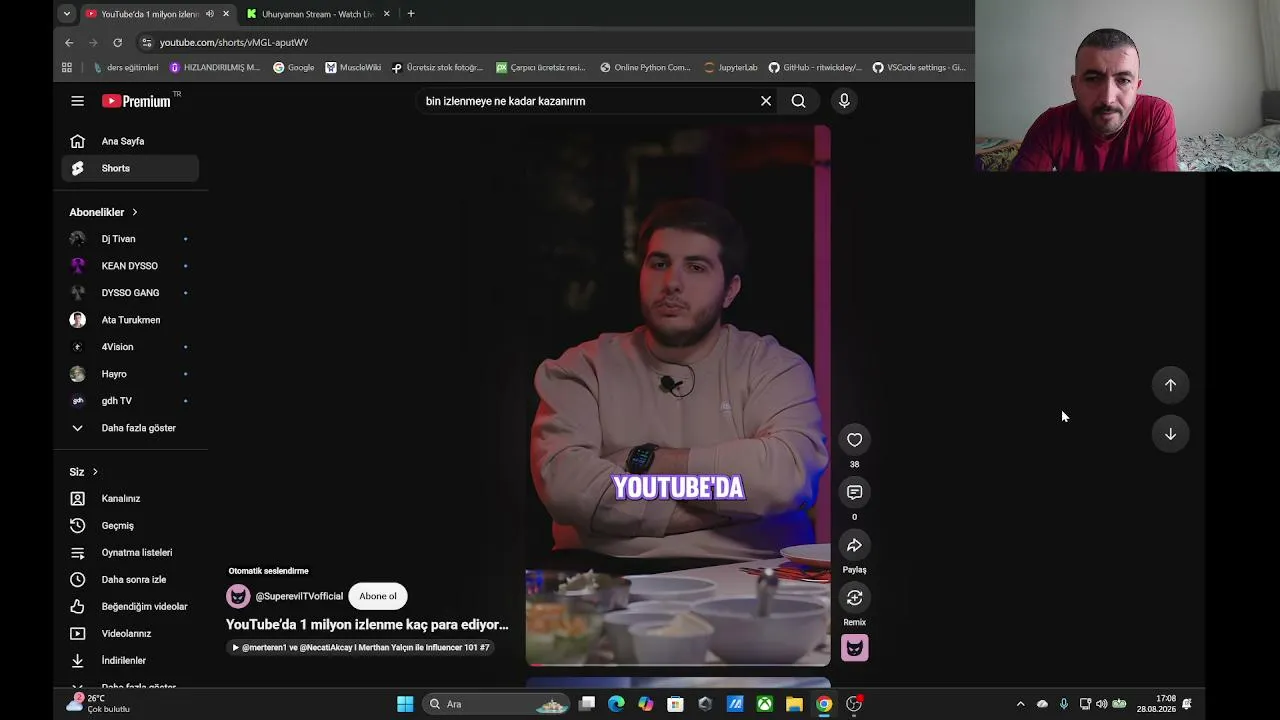Screen dimensions: 1280x720
Task: Open Ana Sayfa in the sidebar
Action: click(x=130, y=141)
